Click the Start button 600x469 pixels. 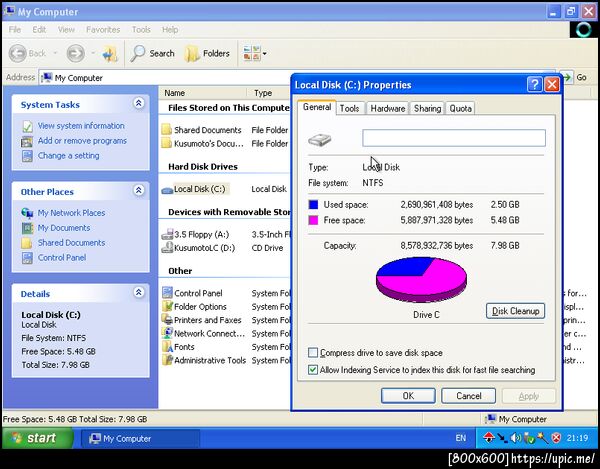37,438
